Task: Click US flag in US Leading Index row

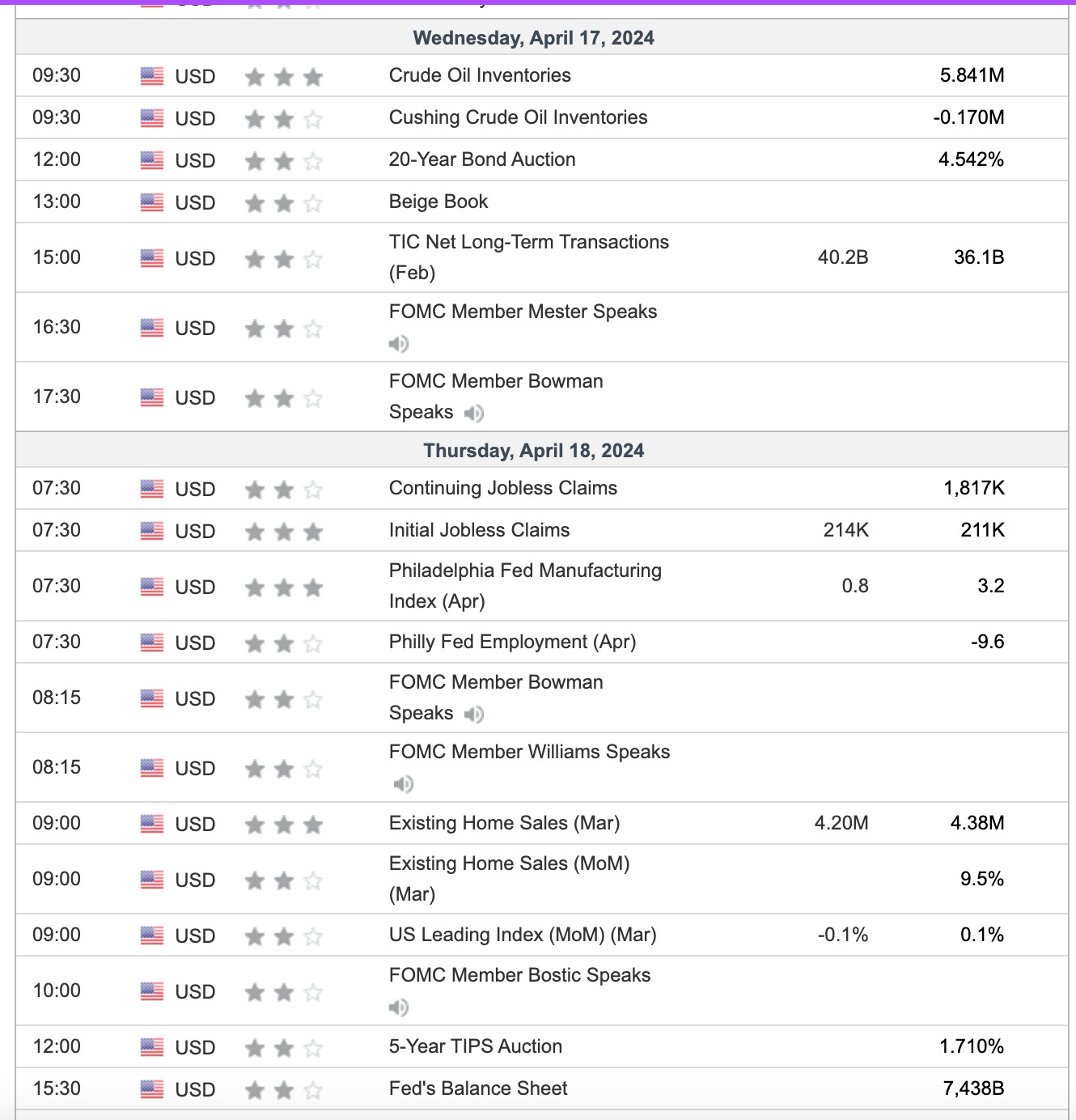Action: (152, 935)
